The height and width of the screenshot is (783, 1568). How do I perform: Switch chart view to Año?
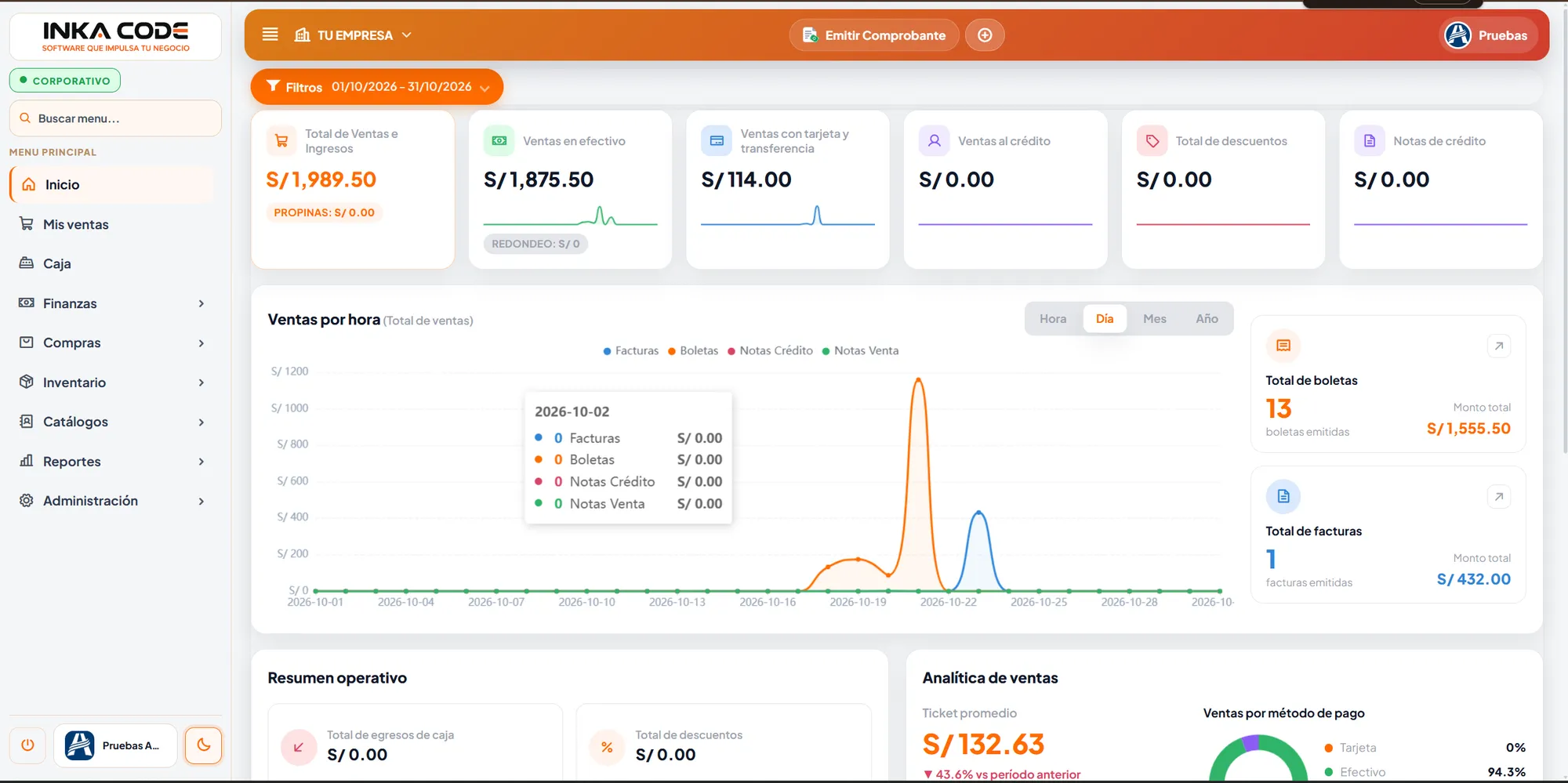tap(1207, 319)
